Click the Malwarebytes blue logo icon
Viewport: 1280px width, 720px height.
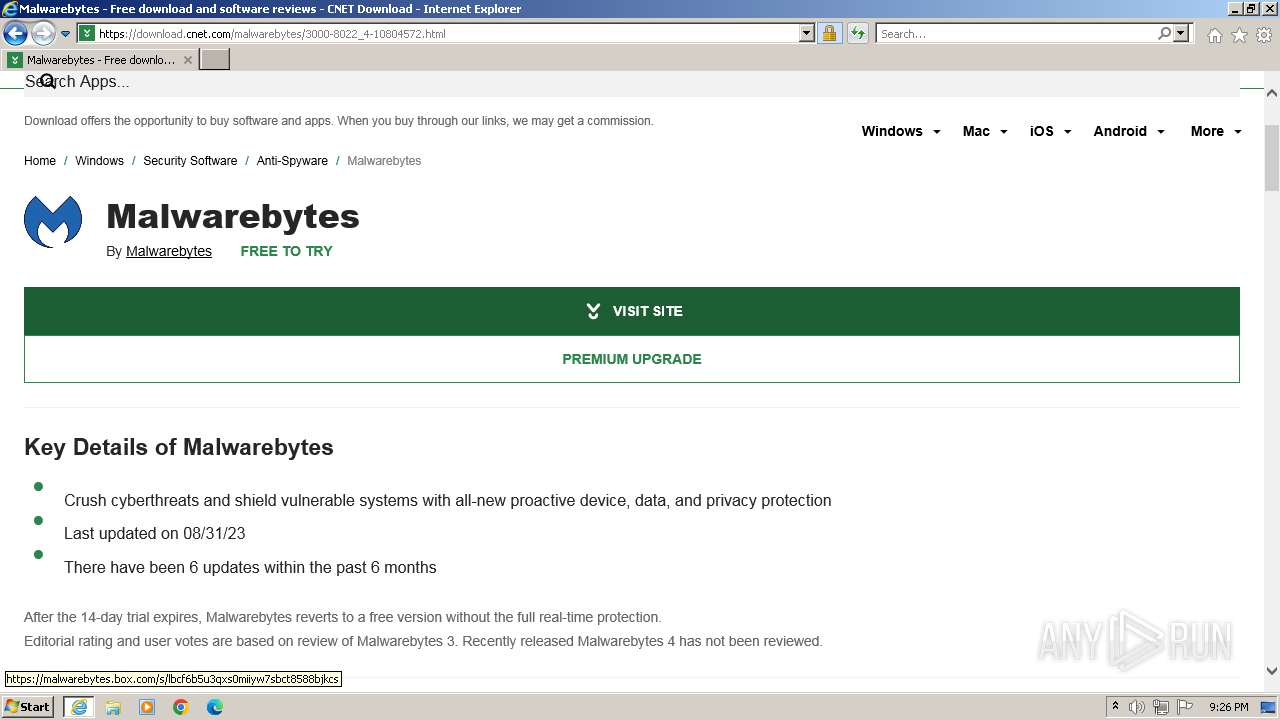(x=53, y=221)
